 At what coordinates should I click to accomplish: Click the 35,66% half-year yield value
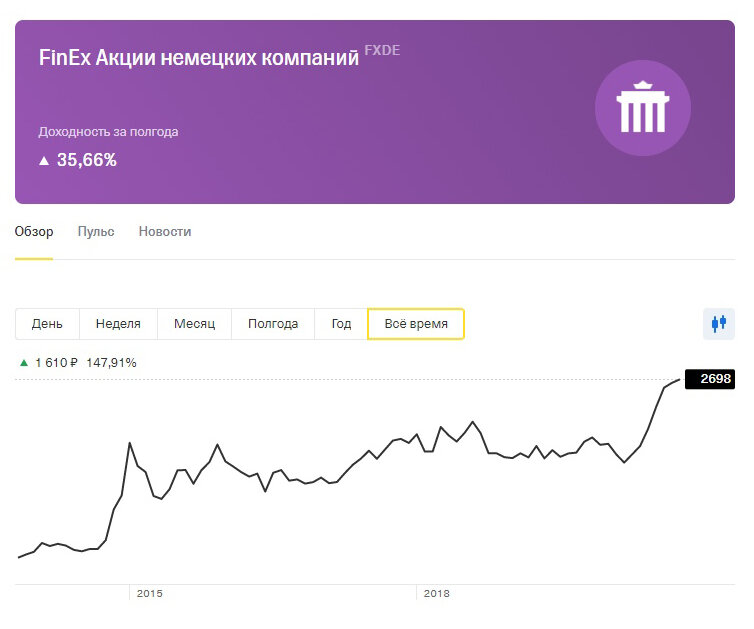coord(87,160)
